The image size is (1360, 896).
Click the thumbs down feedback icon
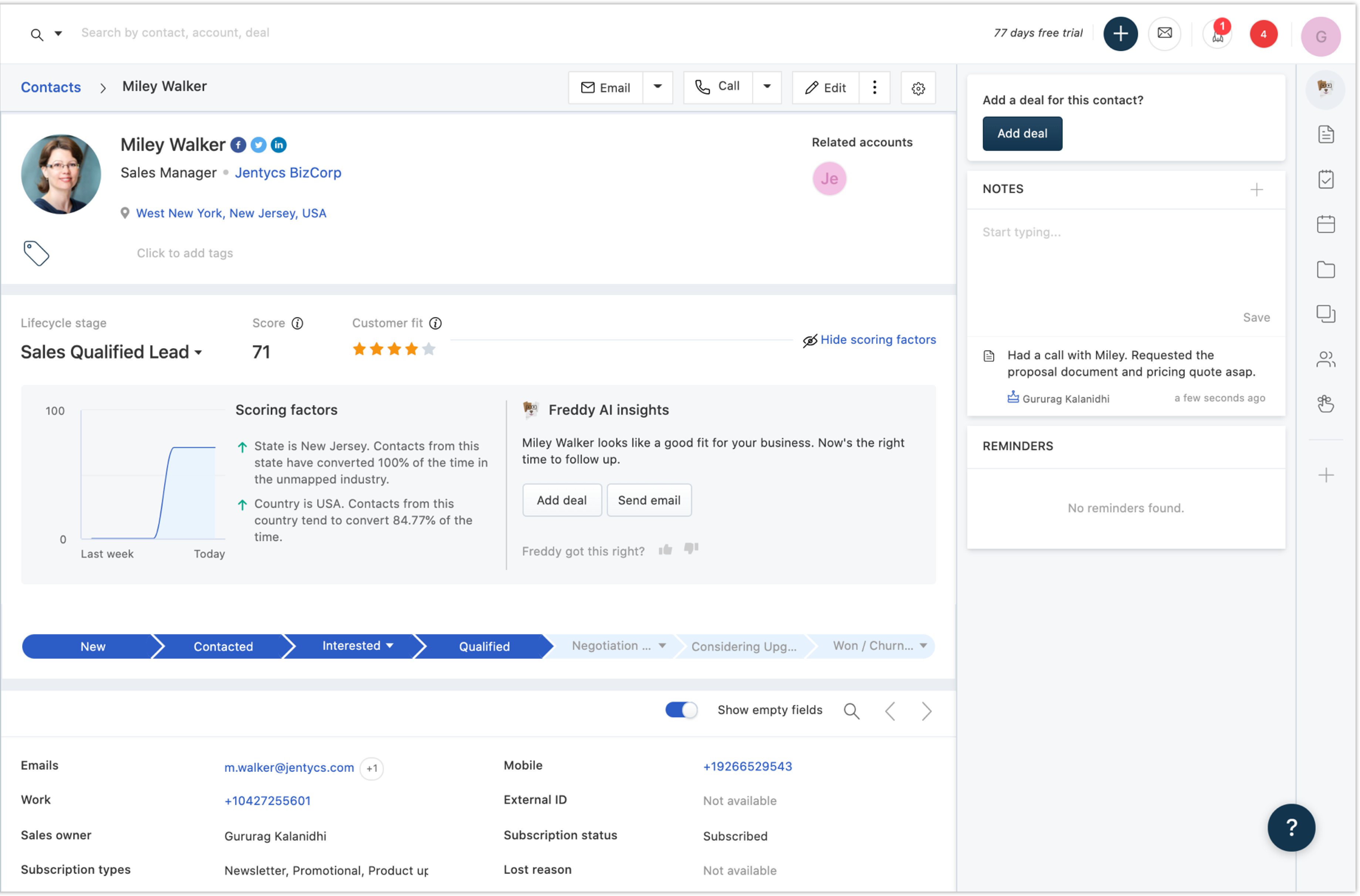(691, 549)
